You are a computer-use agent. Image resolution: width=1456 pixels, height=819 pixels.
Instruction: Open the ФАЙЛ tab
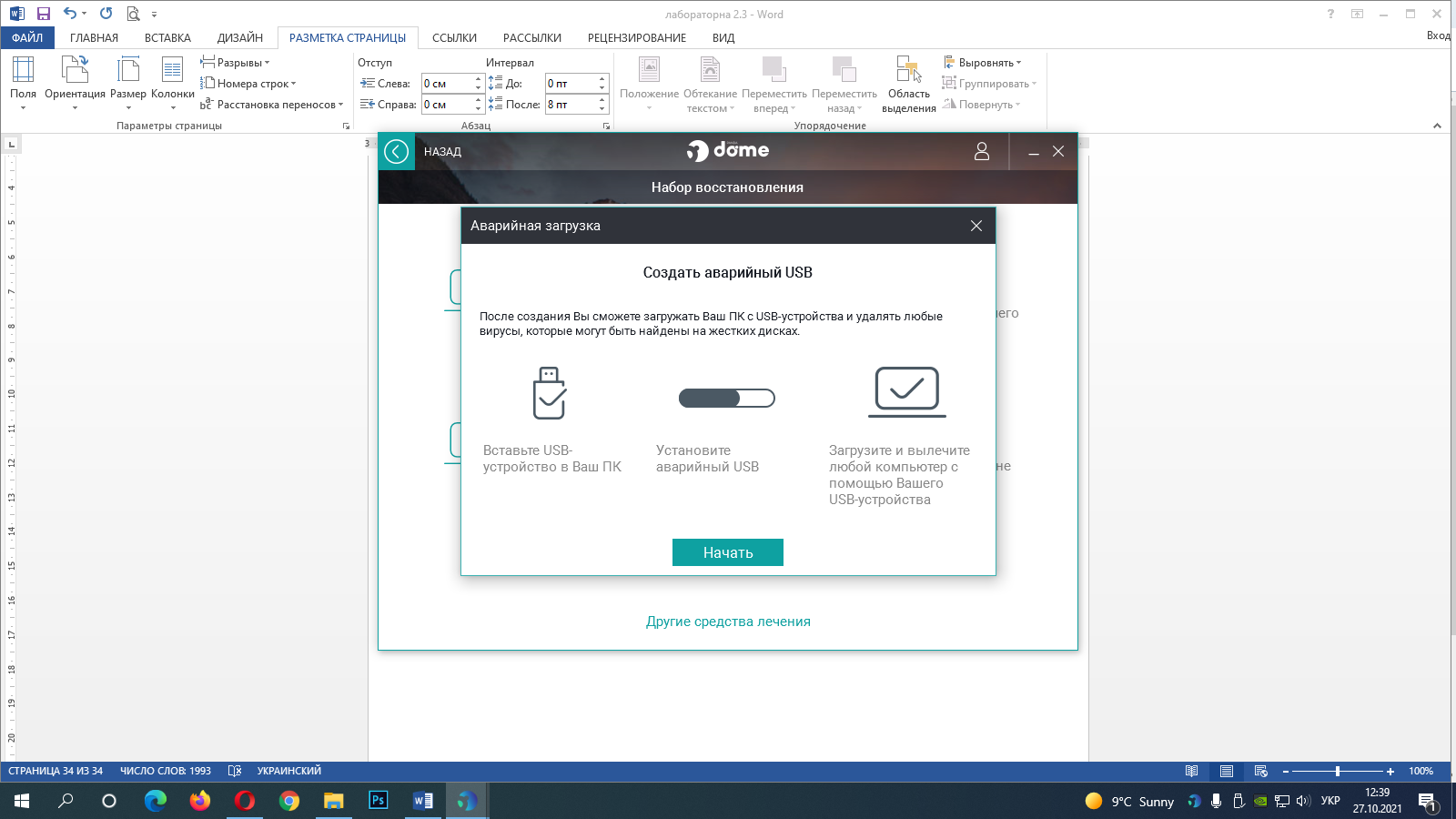[27, 37]
